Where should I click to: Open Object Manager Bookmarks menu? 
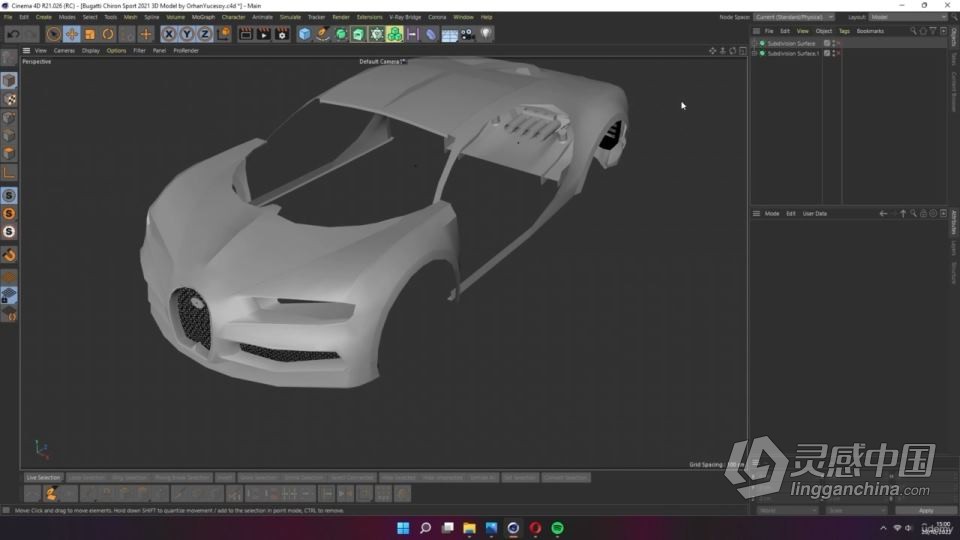(x=870, y=31)
